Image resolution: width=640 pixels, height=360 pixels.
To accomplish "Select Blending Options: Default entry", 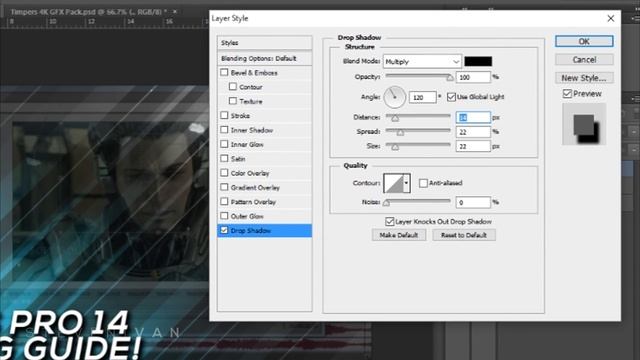I will [x=264, y=58].
